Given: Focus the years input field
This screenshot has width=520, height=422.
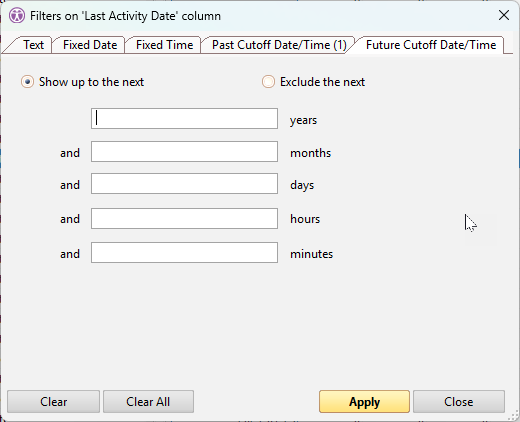Looking at the screenshot, I should pyautogui.click(x=184, y=118).
